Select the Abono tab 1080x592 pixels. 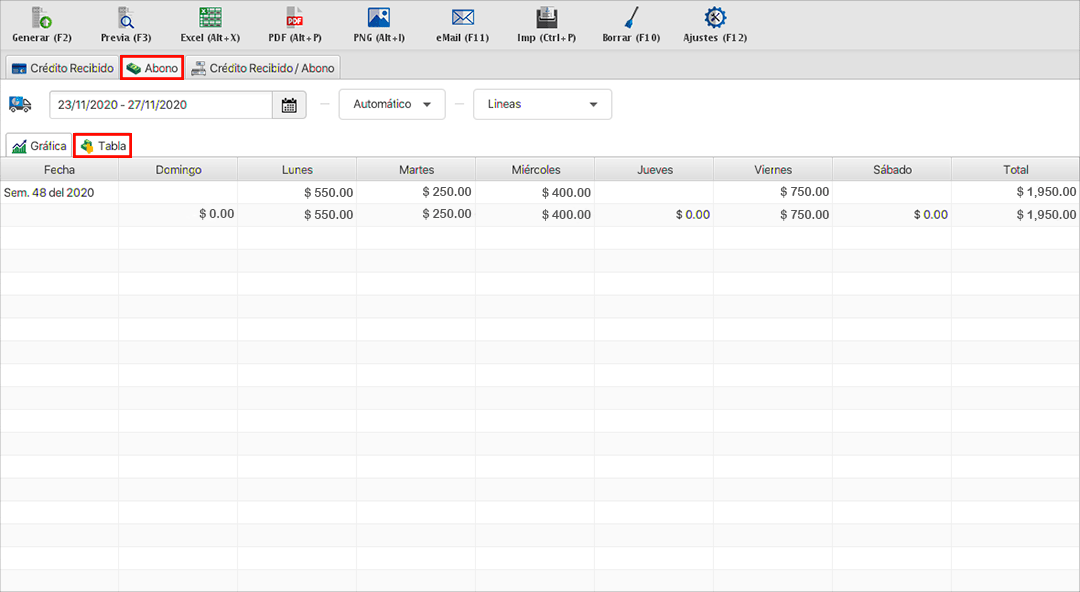click(152, 68)
